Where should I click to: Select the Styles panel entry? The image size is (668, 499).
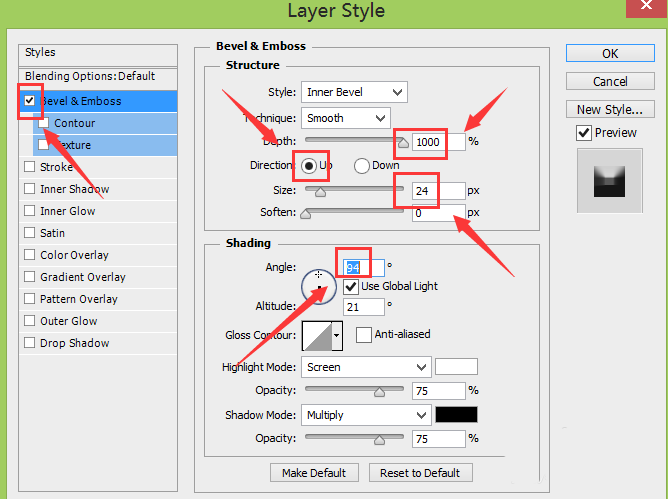point(98,55)
